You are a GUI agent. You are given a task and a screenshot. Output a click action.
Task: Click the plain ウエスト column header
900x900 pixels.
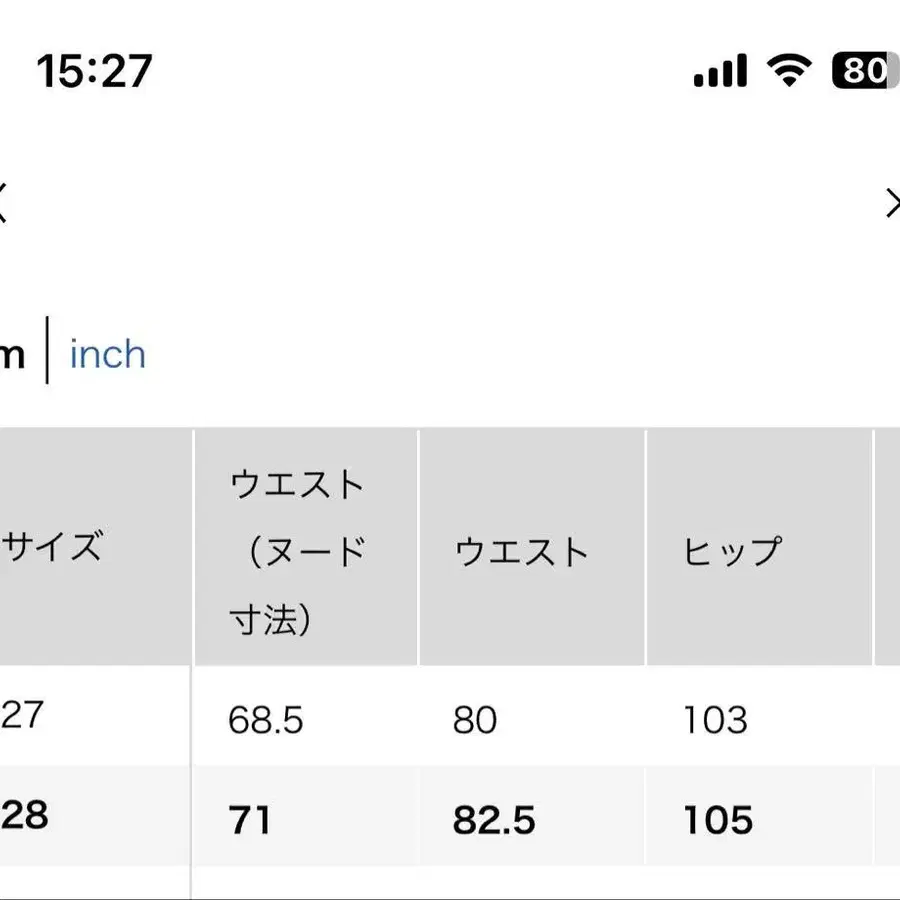point(522,552)
